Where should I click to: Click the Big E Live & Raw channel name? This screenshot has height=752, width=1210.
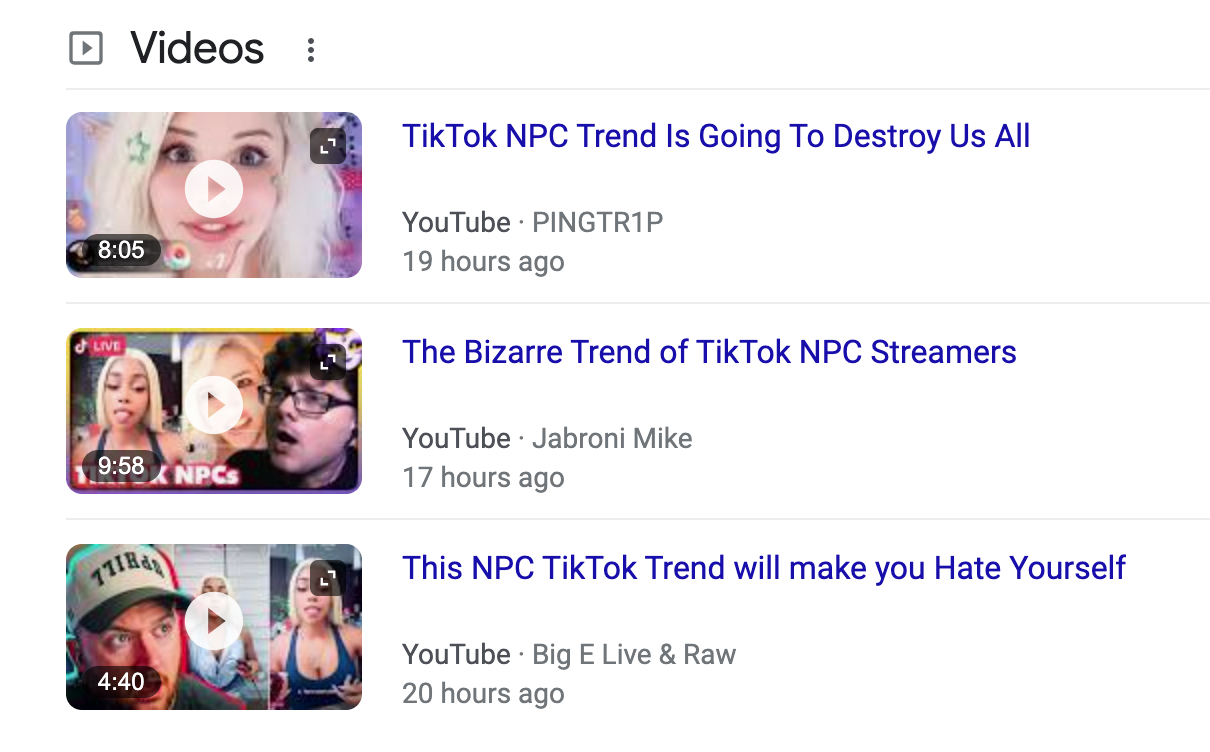(634, 654)
